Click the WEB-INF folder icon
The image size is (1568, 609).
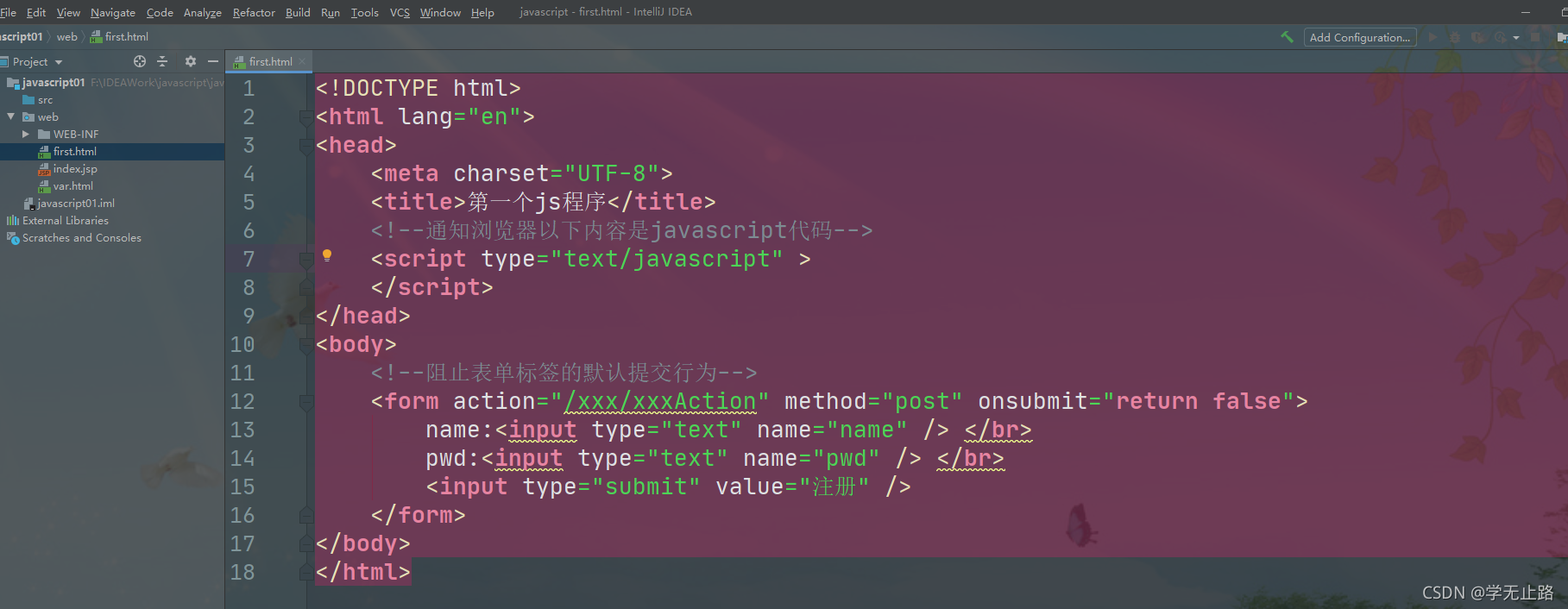click(x=44, y=134)
